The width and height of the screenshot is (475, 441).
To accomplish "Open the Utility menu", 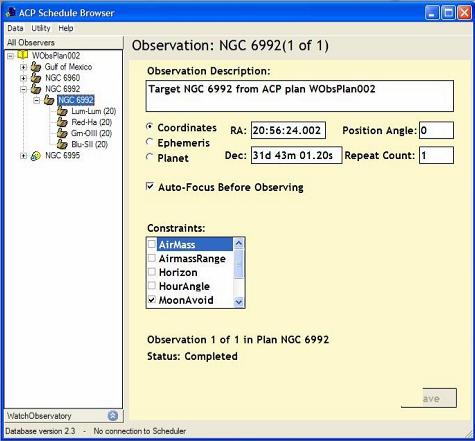I will tap(41, 28).
